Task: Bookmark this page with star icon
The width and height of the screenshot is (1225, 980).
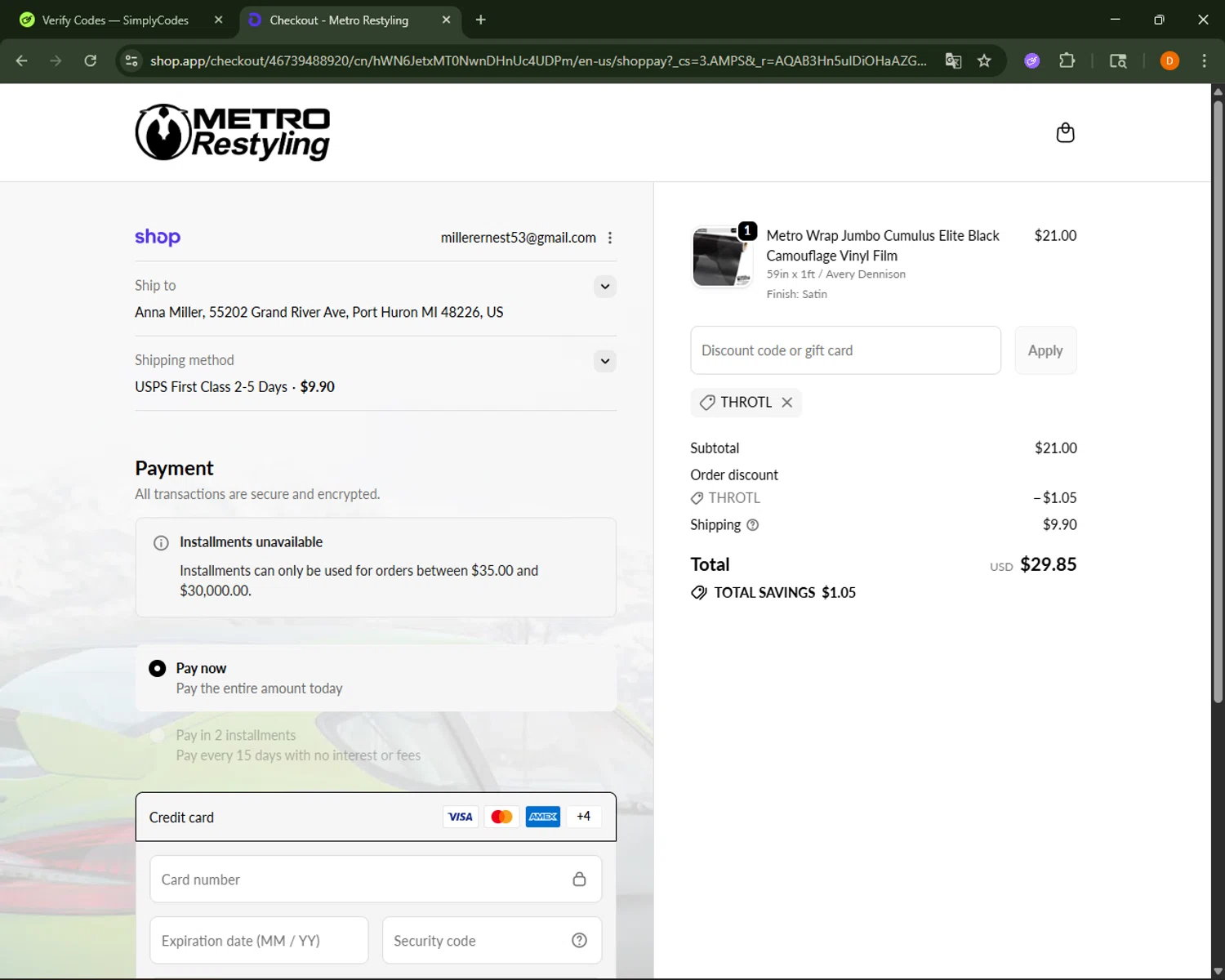Action: pyautogui.click(x=984, y=60)
